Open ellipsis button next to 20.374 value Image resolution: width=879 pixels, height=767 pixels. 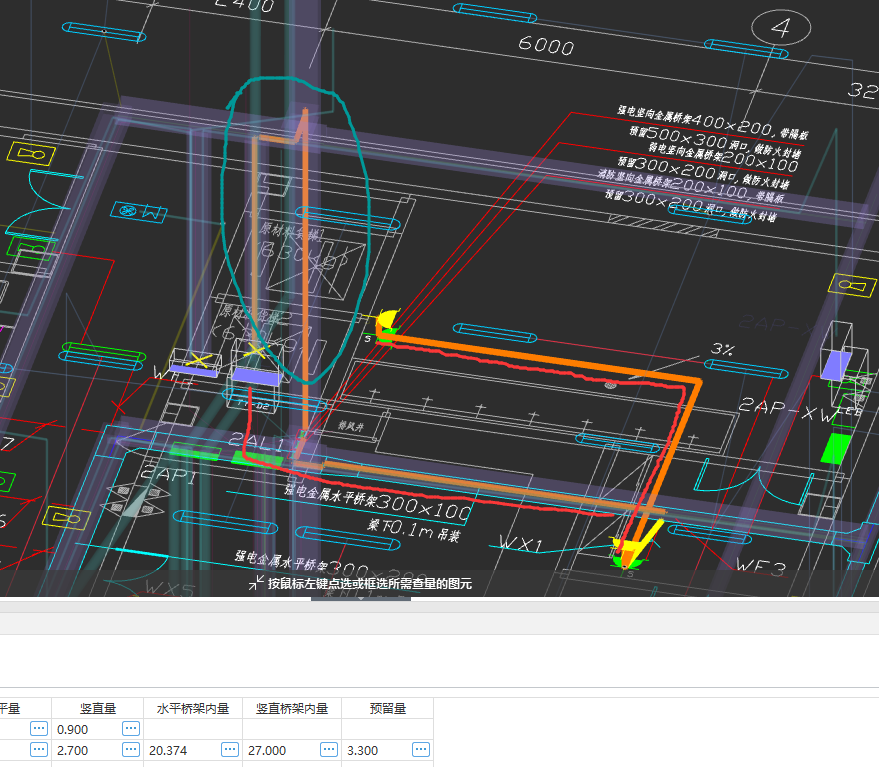tap(230, 750)
